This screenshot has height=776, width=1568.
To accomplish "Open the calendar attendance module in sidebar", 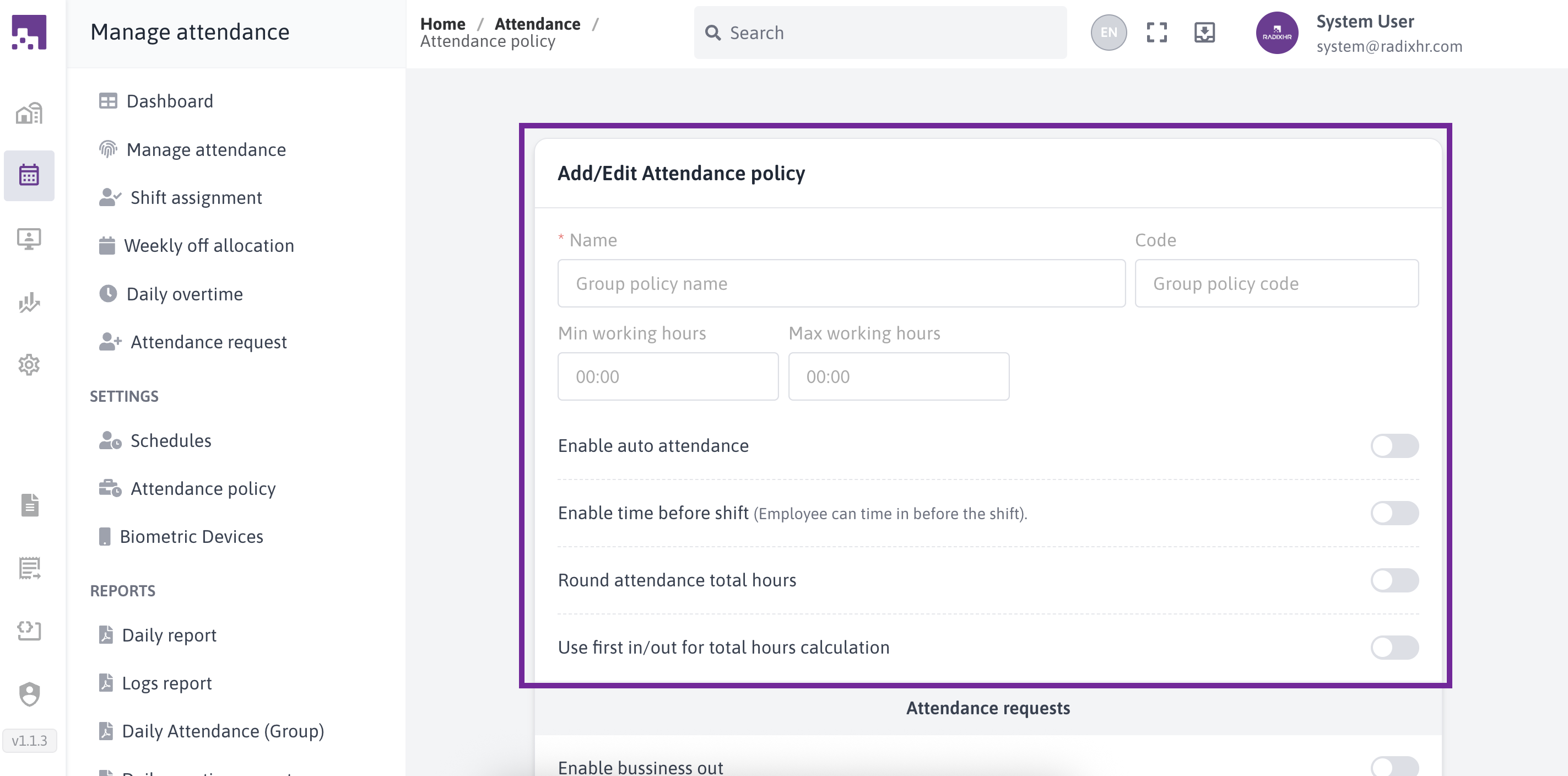I will tap(29, 175).
